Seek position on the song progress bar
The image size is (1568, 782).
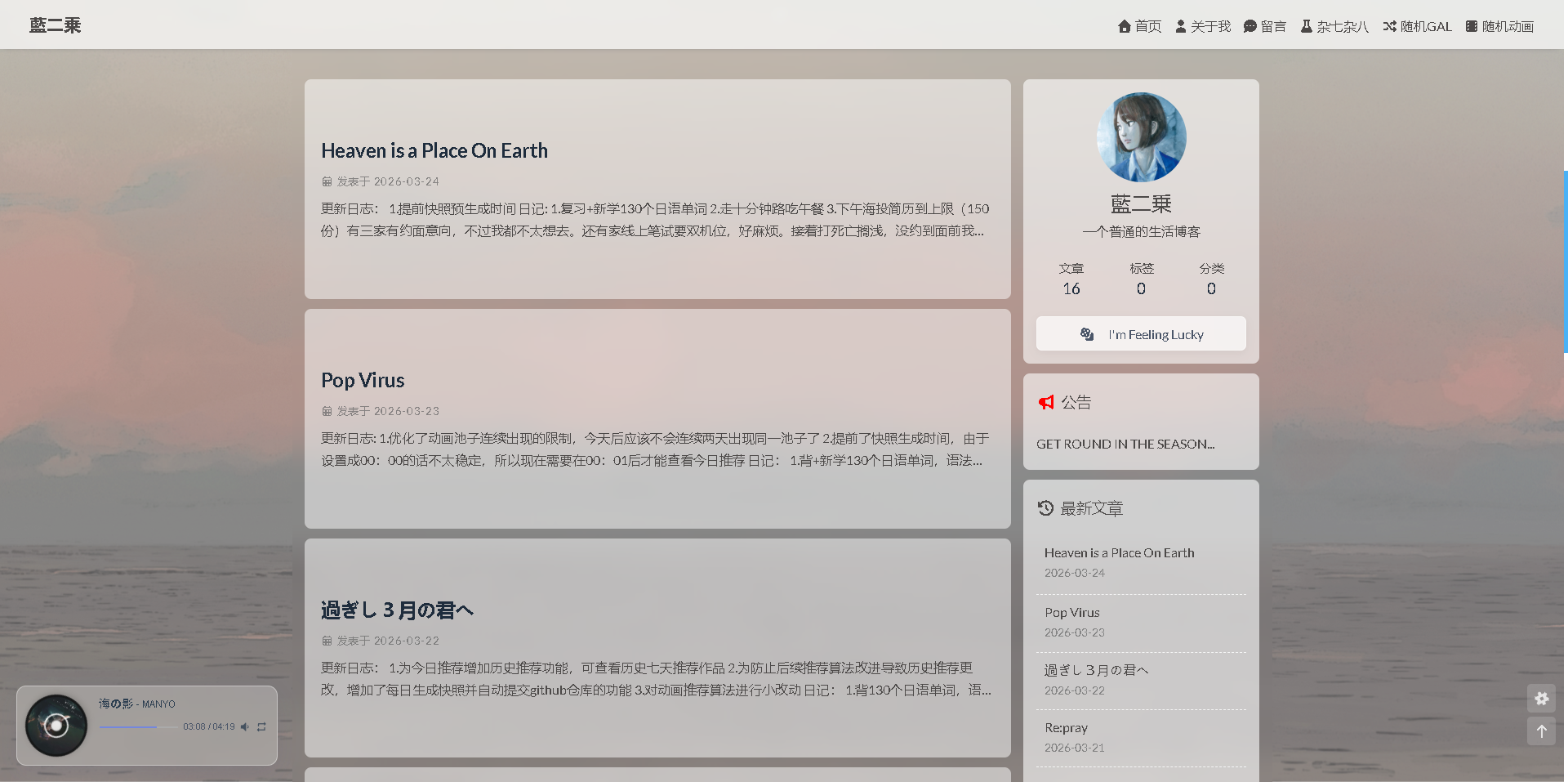pyautogui.click(x=139, y=726)
